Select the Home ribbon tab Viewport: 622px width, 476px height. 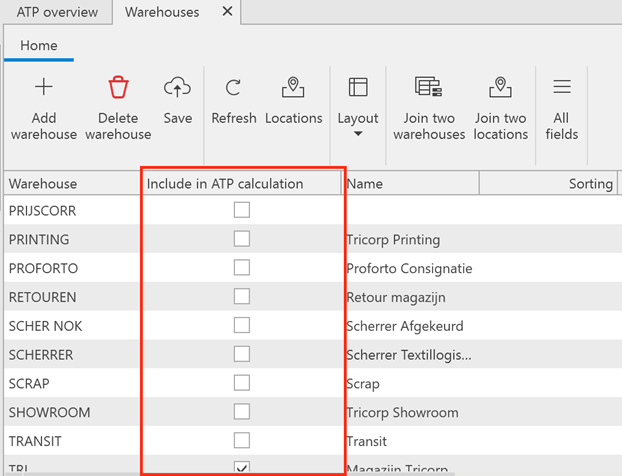coord(39,45)
